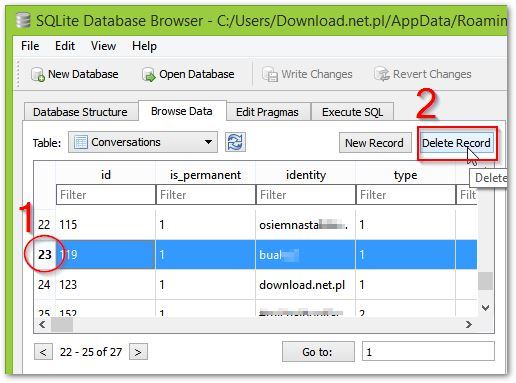Screen dimensions: 516x383
Task: Select row header 22
Action: coord(44,225)
